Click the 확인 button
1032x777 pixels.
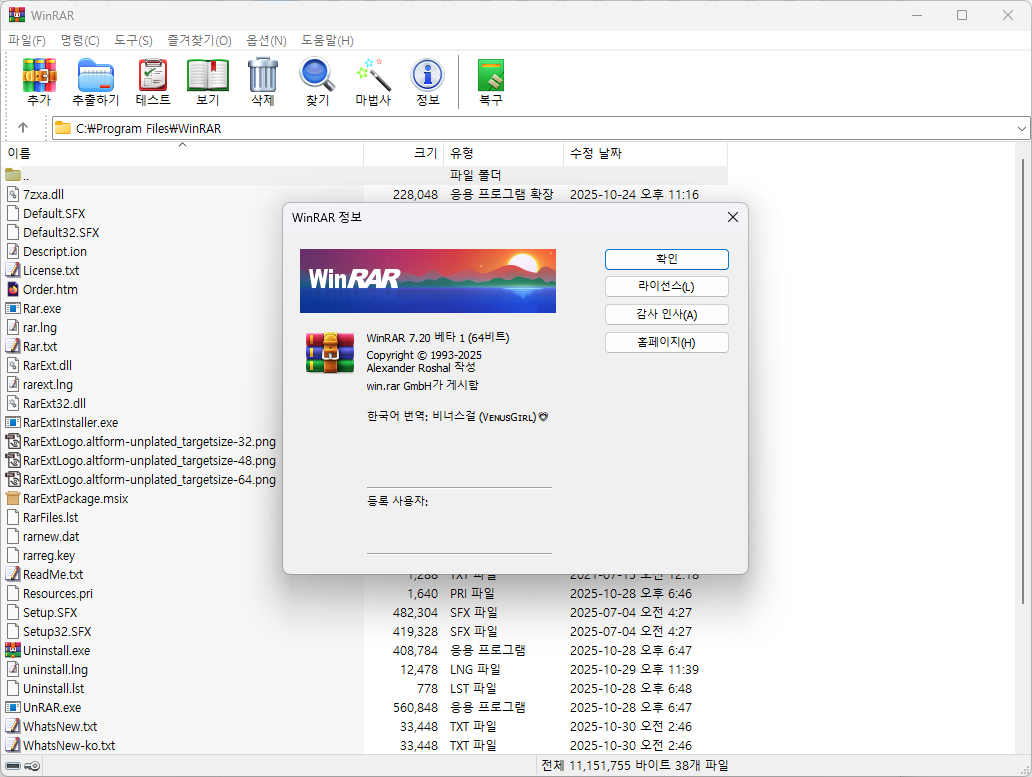click(667, 259)
